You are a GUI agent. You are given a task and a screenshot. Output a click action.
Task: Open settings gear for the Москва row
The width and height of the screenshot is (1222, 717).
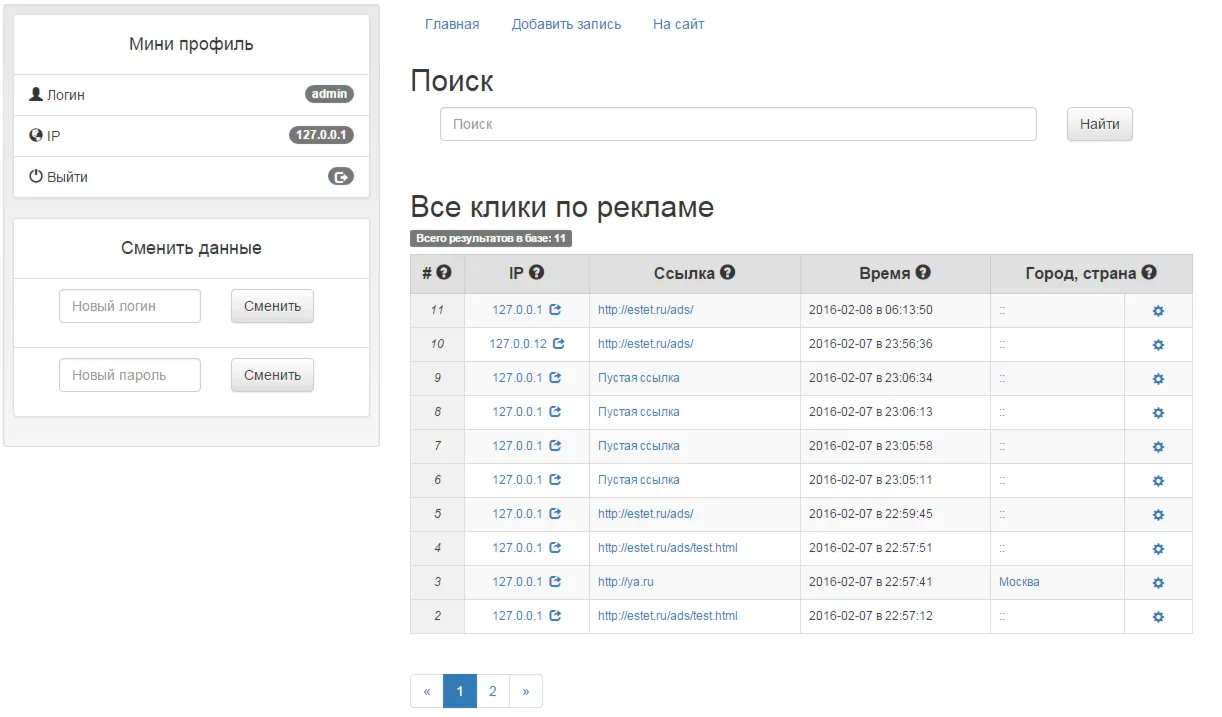(x=1158, y=583)
